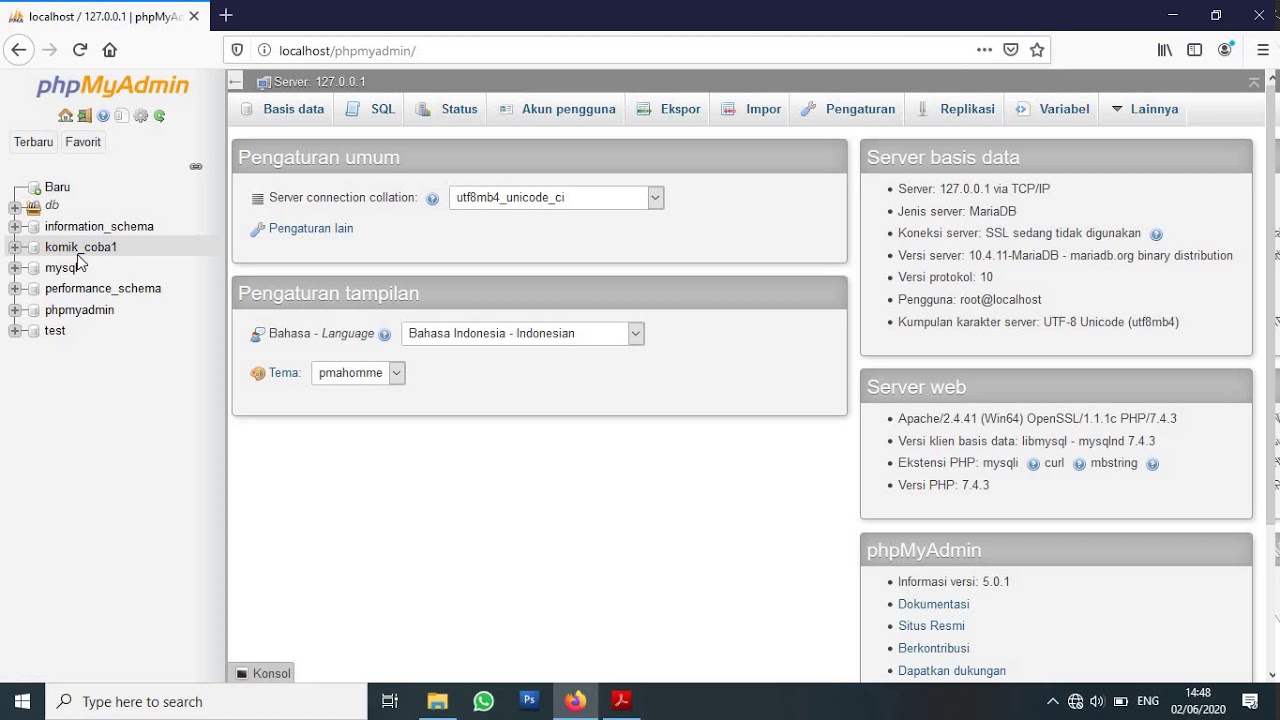Click Baru to create new database

[x=57, y=187]
